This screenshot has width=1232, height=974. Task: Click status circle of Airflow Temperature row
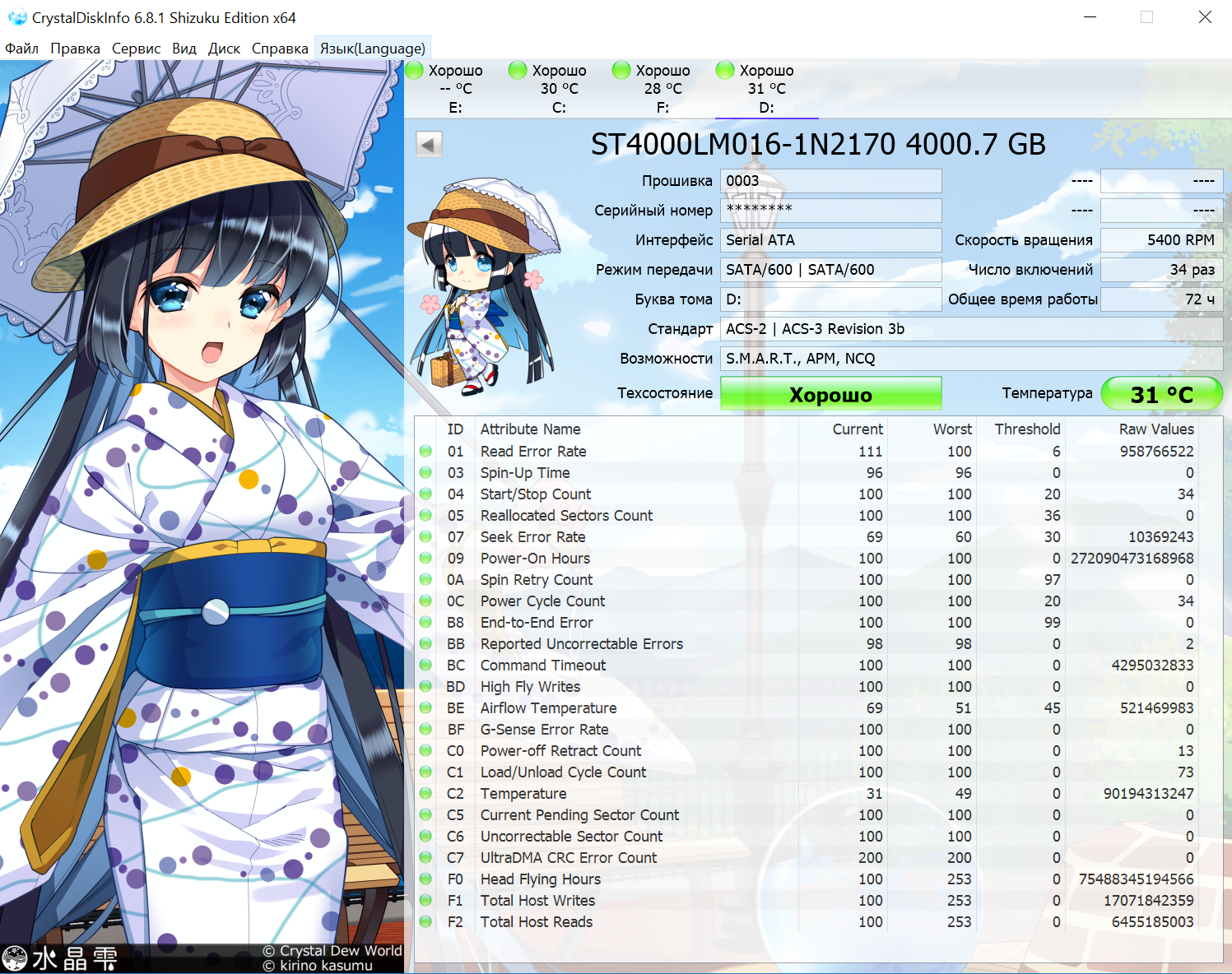(x=425, y=707)
